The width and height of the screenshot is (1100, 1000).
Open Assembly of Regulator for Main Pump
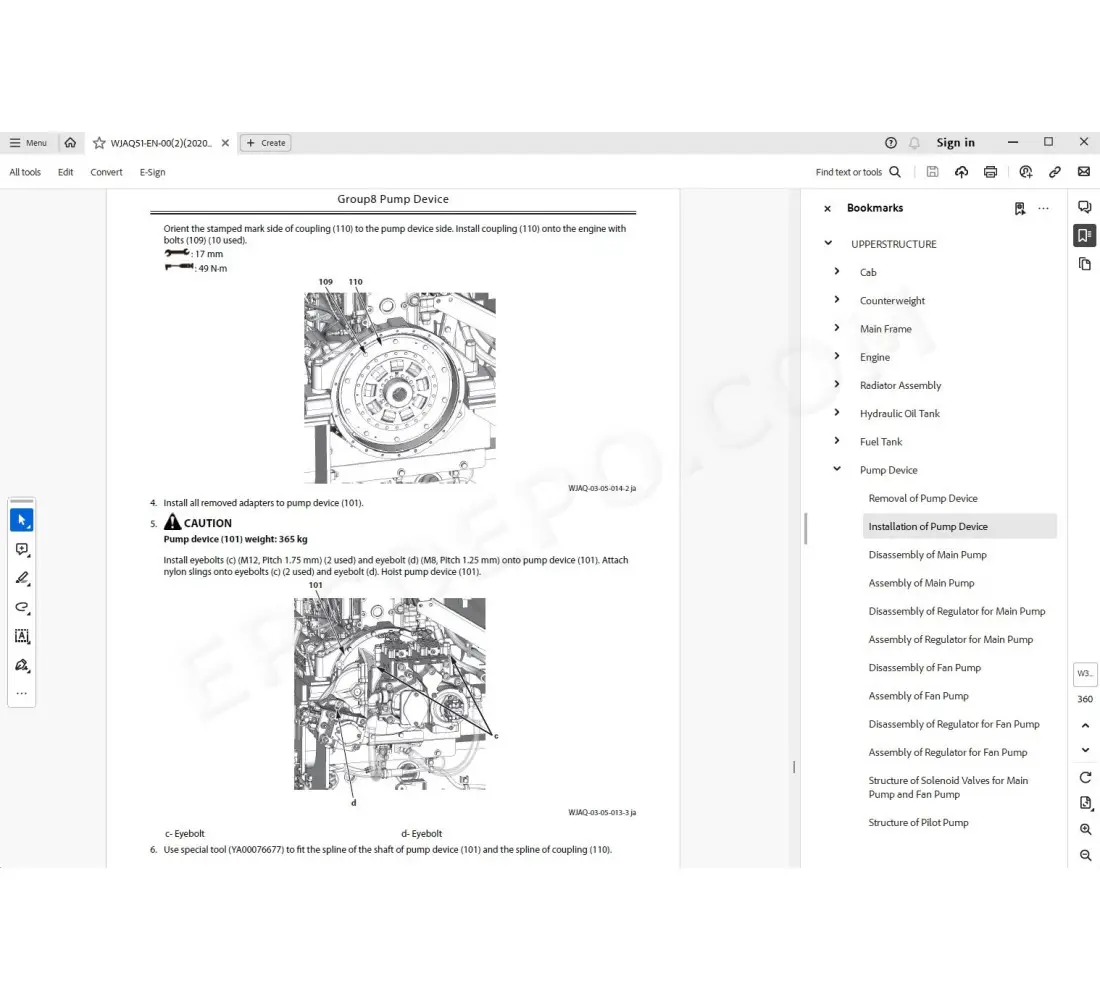(951, 639)
